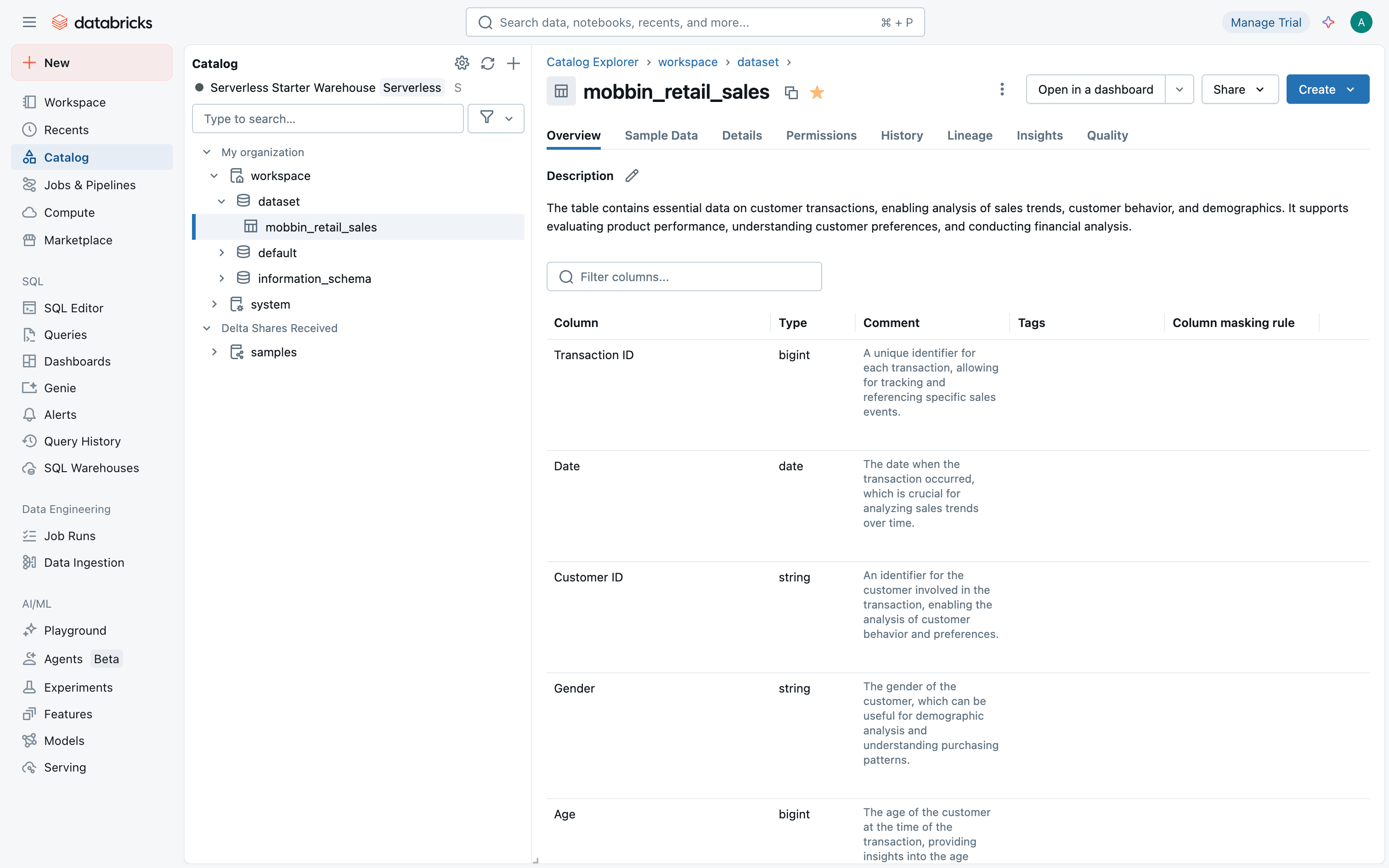The height and width of the screenshot is (868, 1389).
Task: Click the workspace breadcrumb link
Action: click(687, 62)
